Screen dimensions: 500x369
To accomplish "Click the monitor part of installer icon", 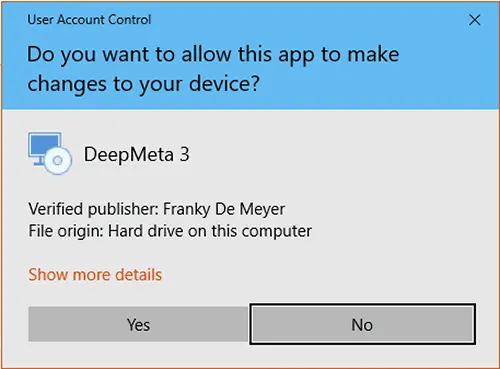I will coord(45,146).
